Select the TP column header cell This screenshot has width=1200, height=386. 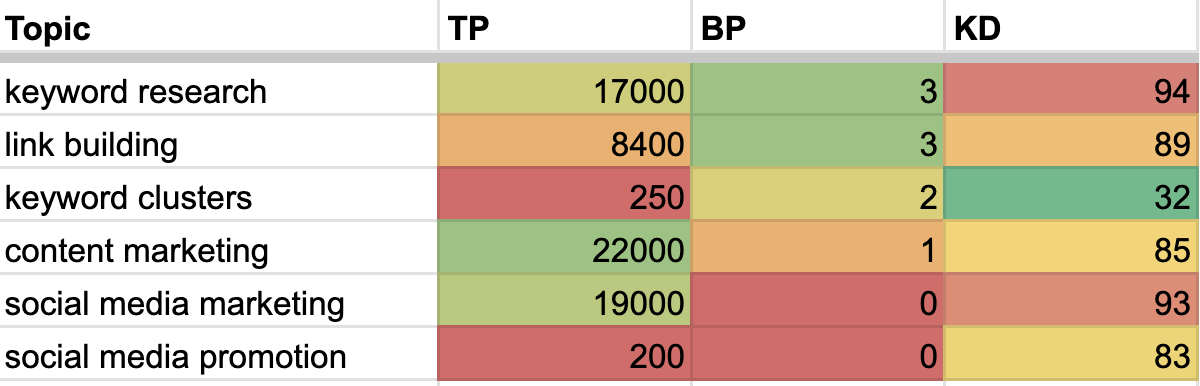coord(564,27)
